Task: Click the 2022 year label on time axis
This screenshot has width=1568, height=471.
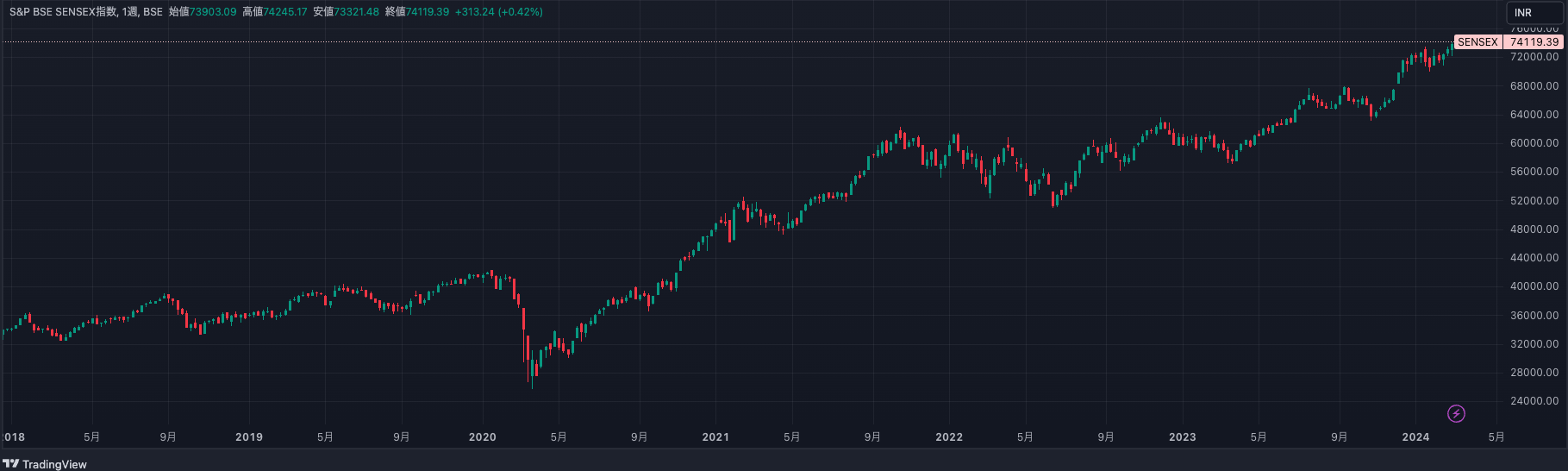Action: coord(949,437)
